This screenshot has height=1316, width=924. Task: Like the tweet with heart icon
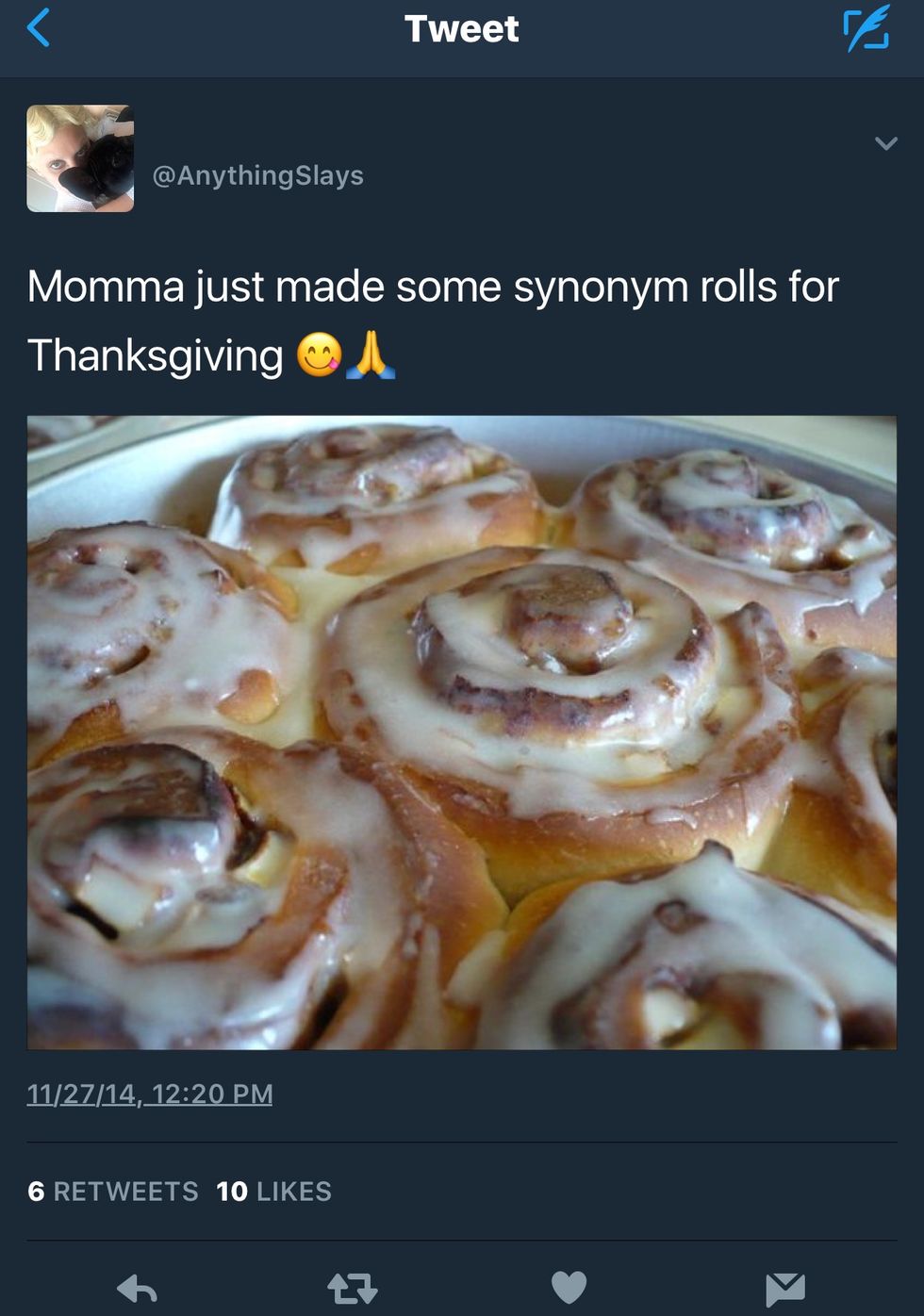[x=569, y=1288]
